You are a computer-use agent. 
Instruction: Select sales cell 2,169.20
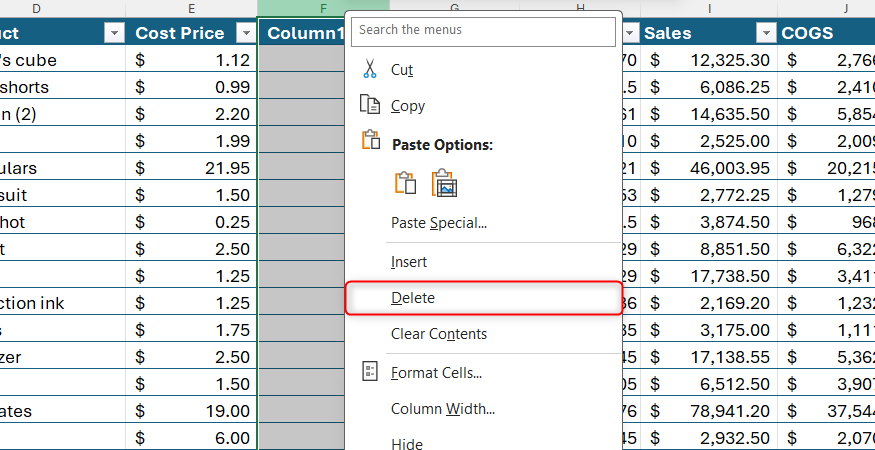[709, 303]
